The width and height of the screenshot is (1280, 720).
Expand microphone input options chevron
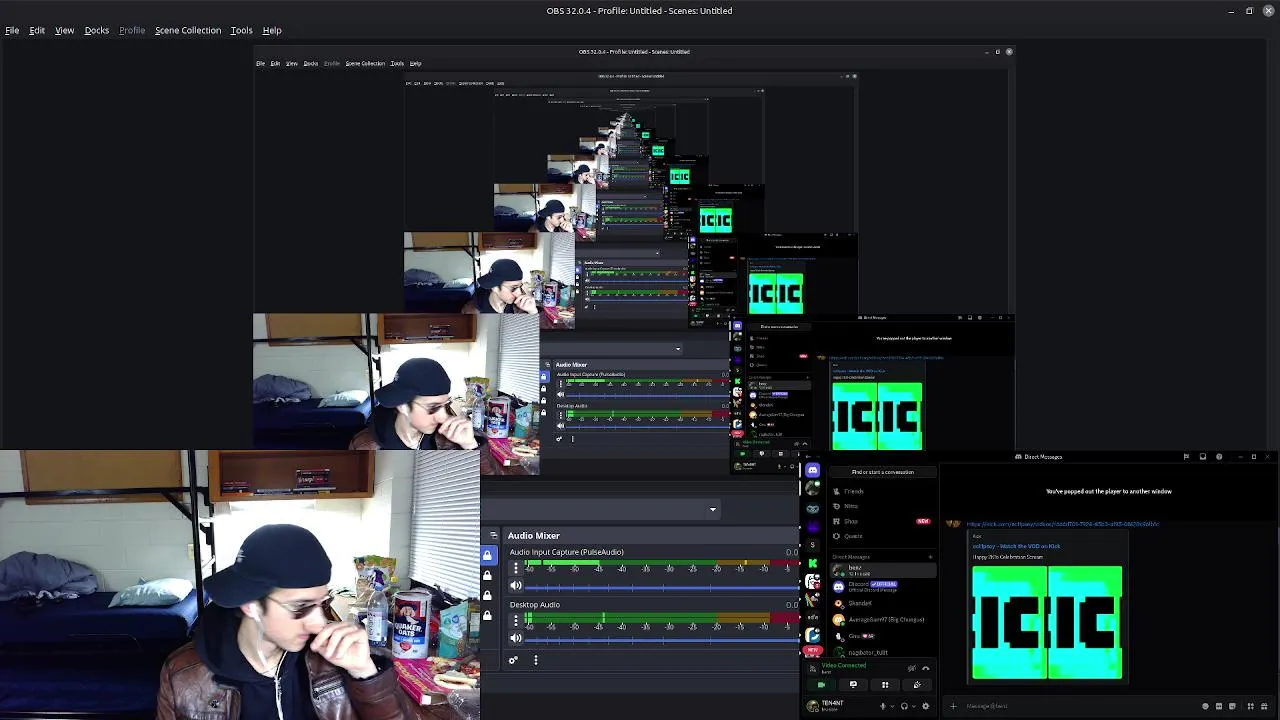click(892, 706)
